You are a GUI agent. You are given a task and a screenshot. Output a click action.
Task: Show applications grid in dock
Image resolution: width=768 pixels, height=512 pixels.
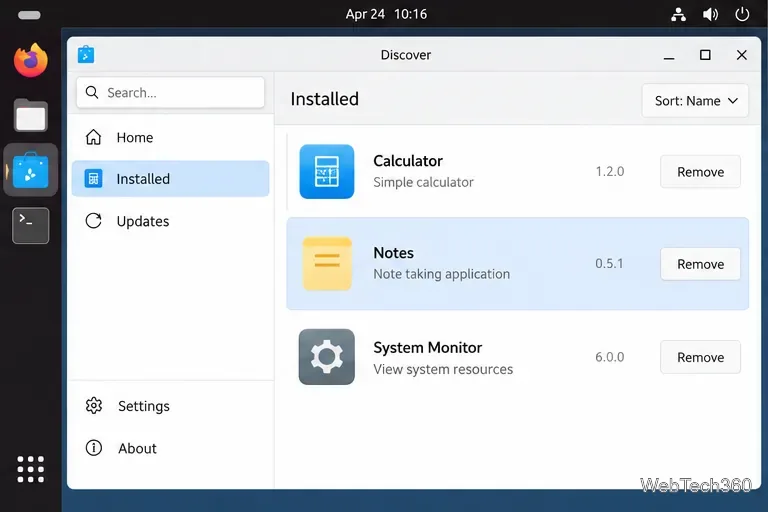pyautogui.click(x=30, y=469)
